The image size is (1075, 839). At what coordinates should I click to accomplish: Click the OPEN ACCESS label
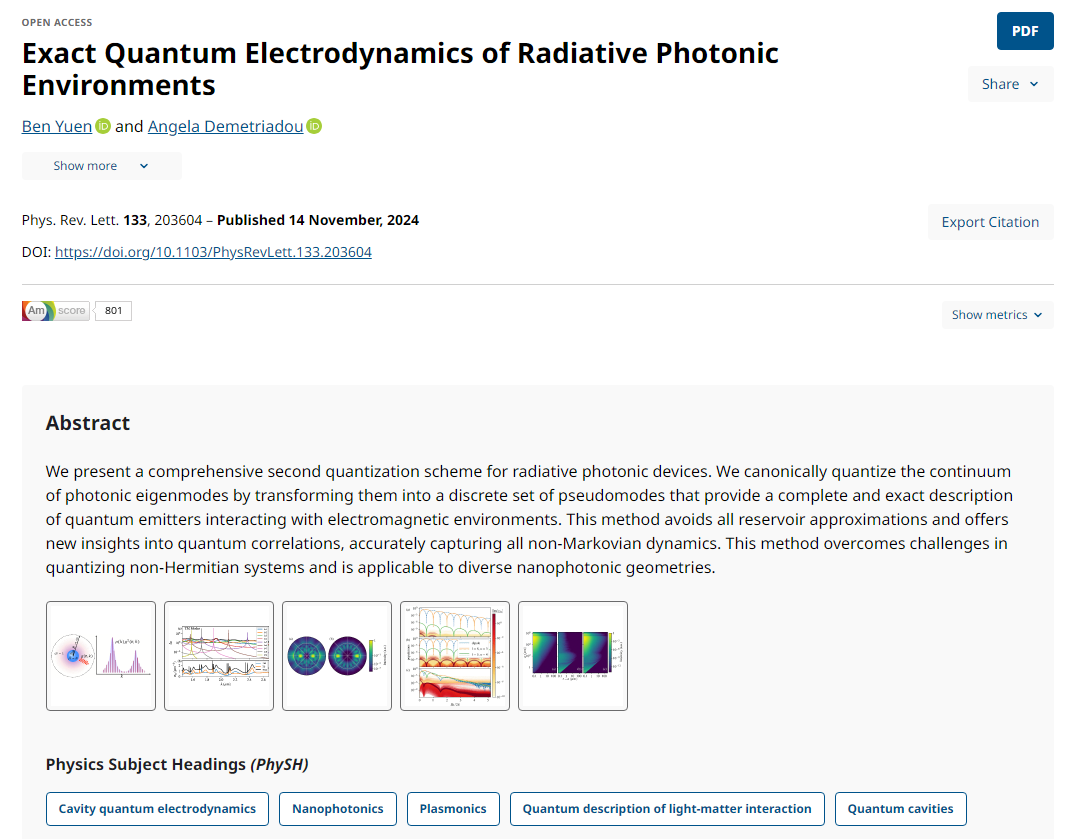57,23
